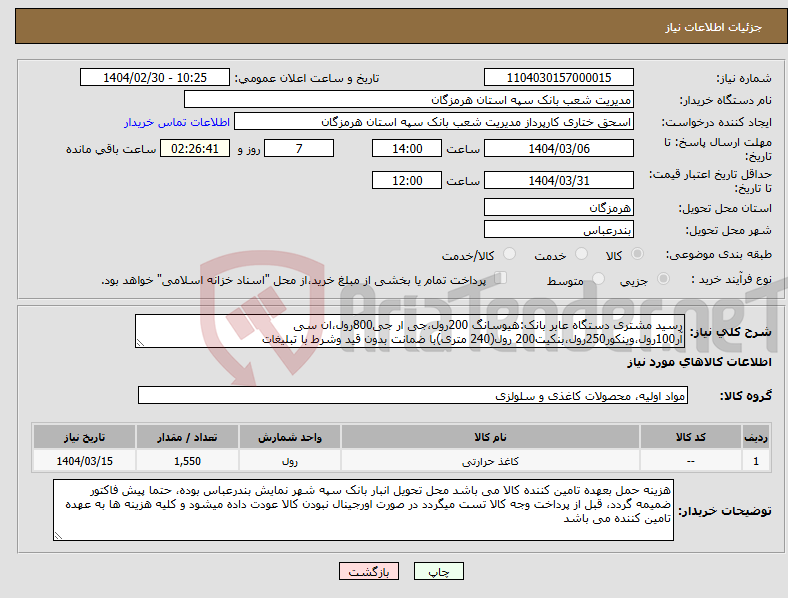Click the price validity date 1404/03/31

tap(559, 180)
